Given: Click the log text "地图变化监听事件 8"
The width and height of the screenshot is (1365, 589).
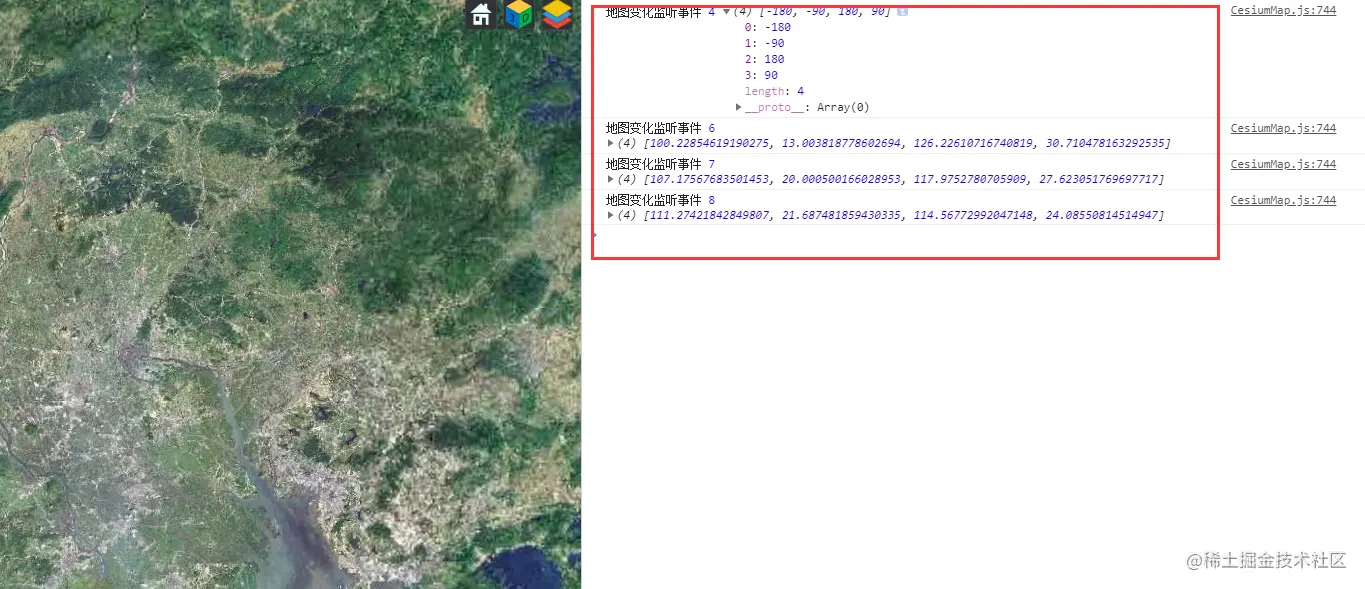Looking at the screenshot, I should 660,200.
